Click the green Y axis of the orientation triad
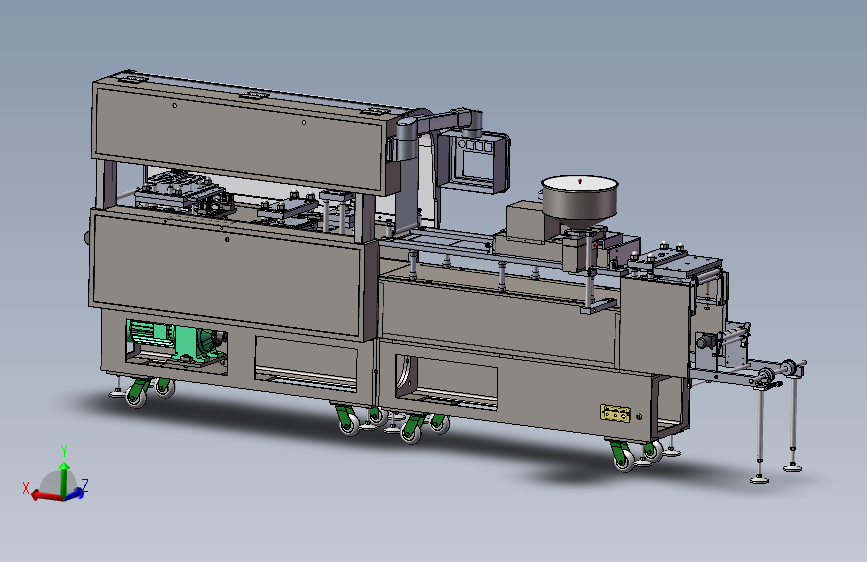867x562 pixels. [x=64, y=480]
